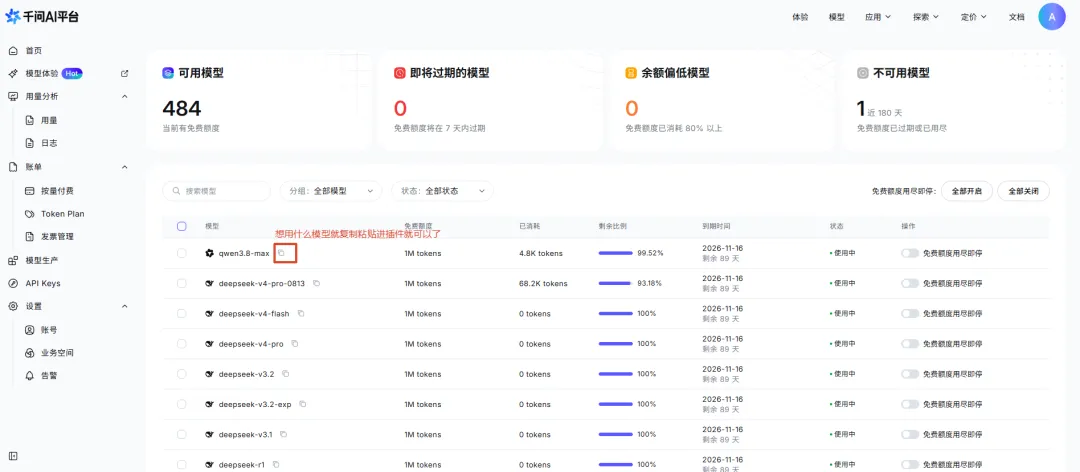This screenshot has width=1080, height=472.
Task: Click the deepseek-v4-flash 100% progress bar
Action: click(616, 314)
